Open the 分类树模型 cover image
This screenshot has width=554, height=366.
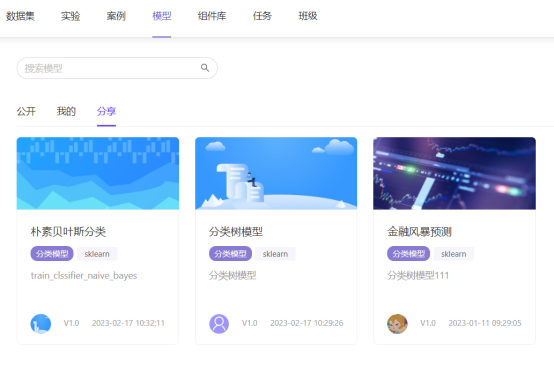(x=276, y=173)
